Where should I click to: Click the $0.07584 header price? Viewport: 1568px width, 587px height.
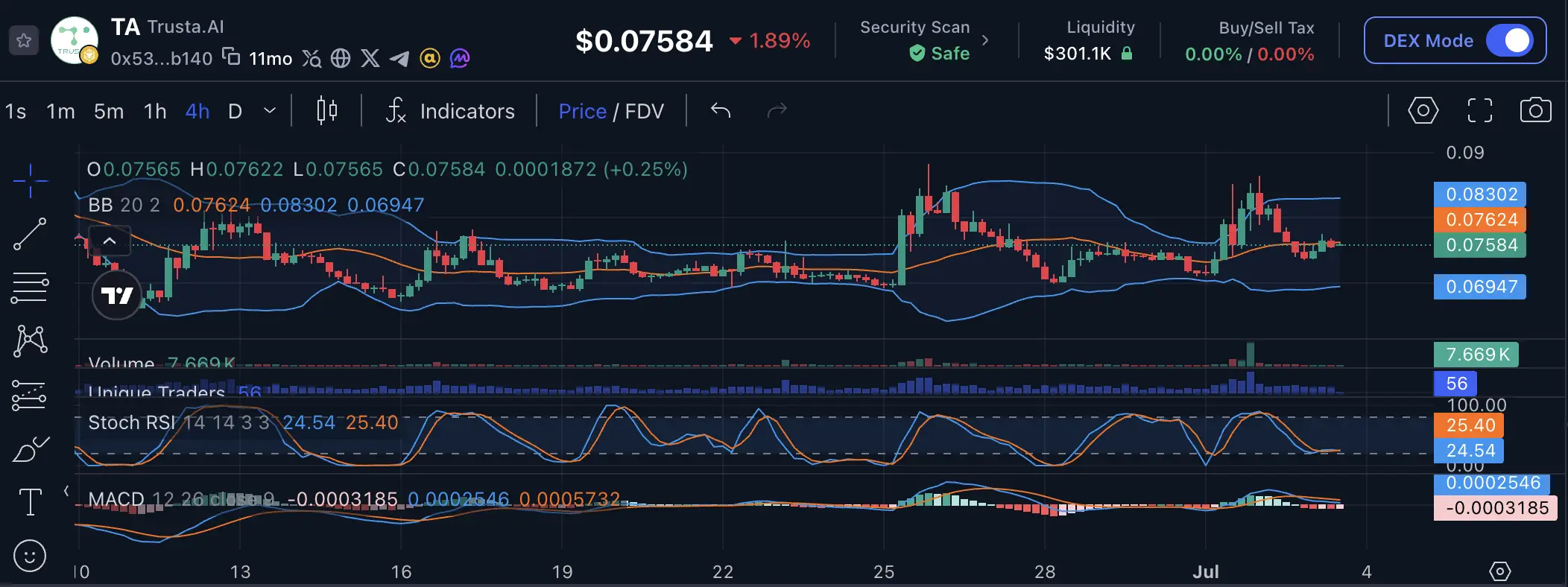(x=644, y=41)
